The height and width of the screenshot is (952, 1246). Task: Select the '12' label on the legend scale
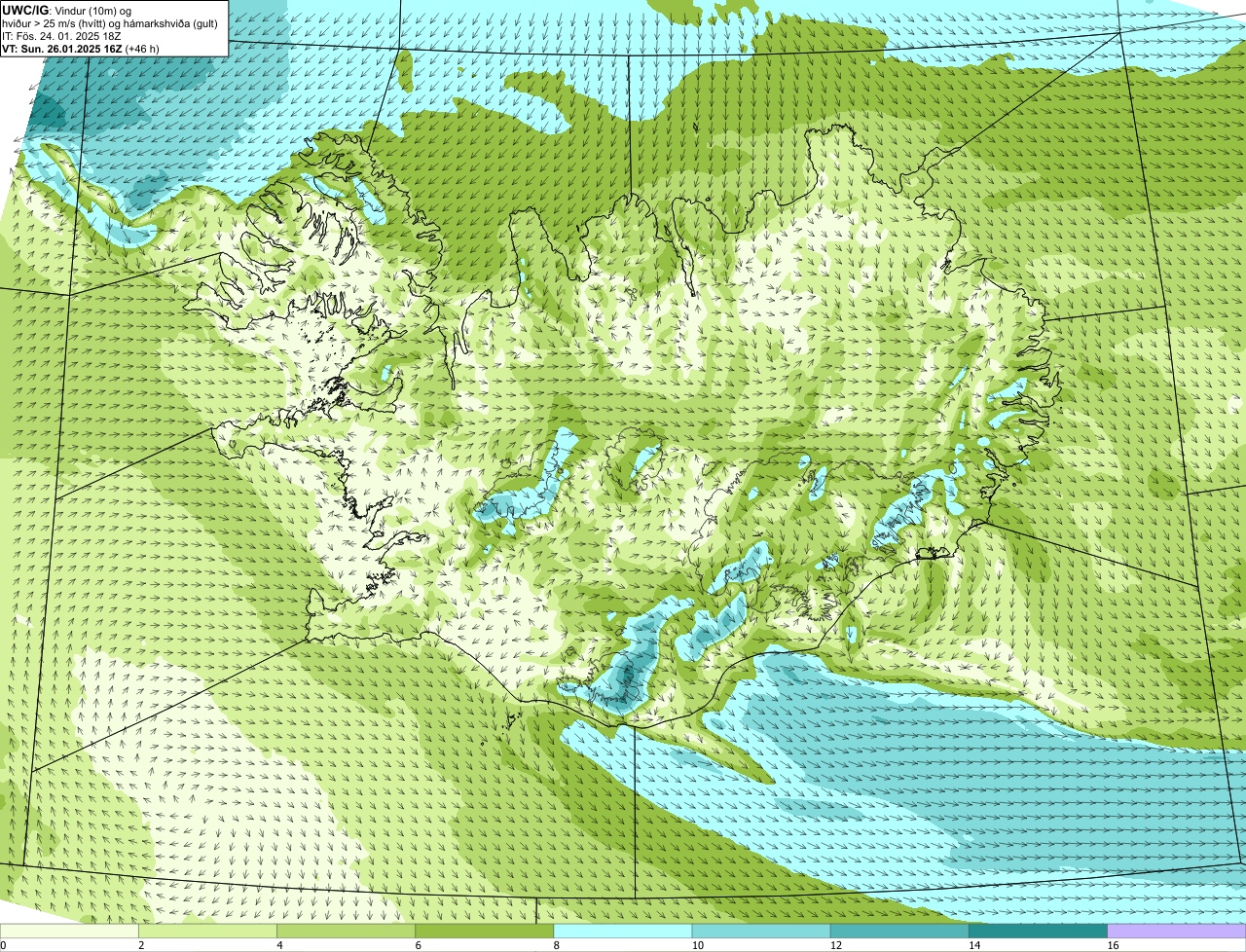tap(836, 945)
